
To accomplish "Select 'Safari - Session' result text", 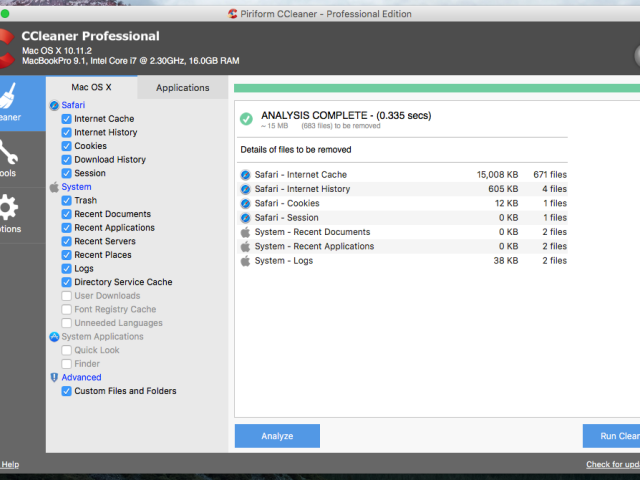I will click(287, 218).
